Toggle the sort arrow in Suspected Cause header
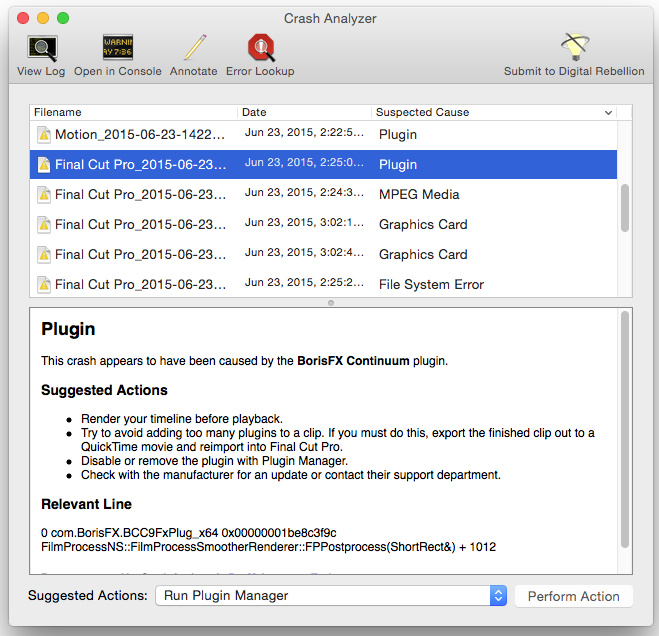Image resolution: width=659 pixels, height=636 pixels. tap(608, 113)
